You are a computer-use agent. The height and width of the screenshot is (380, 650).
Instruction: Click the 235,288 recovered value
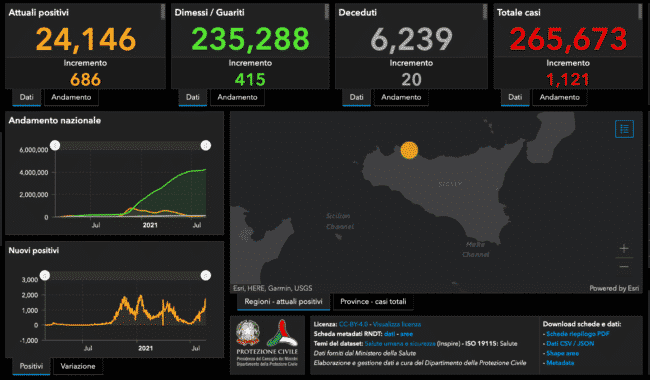tap(250, 39)
